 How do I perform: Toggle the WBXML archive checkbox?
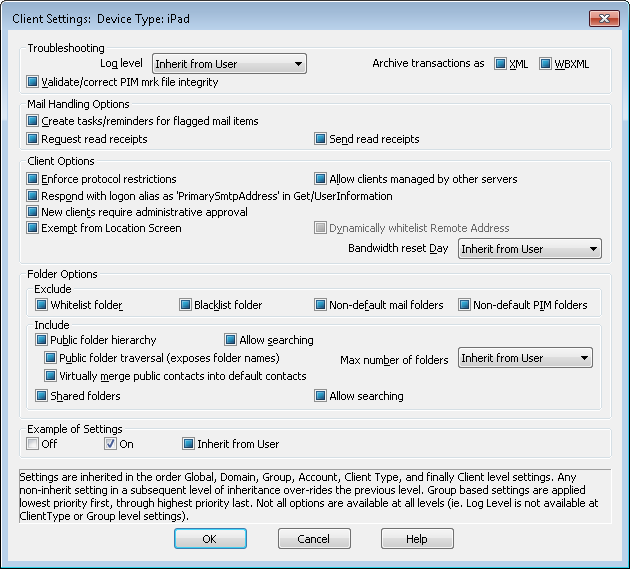tap(545, 64)
